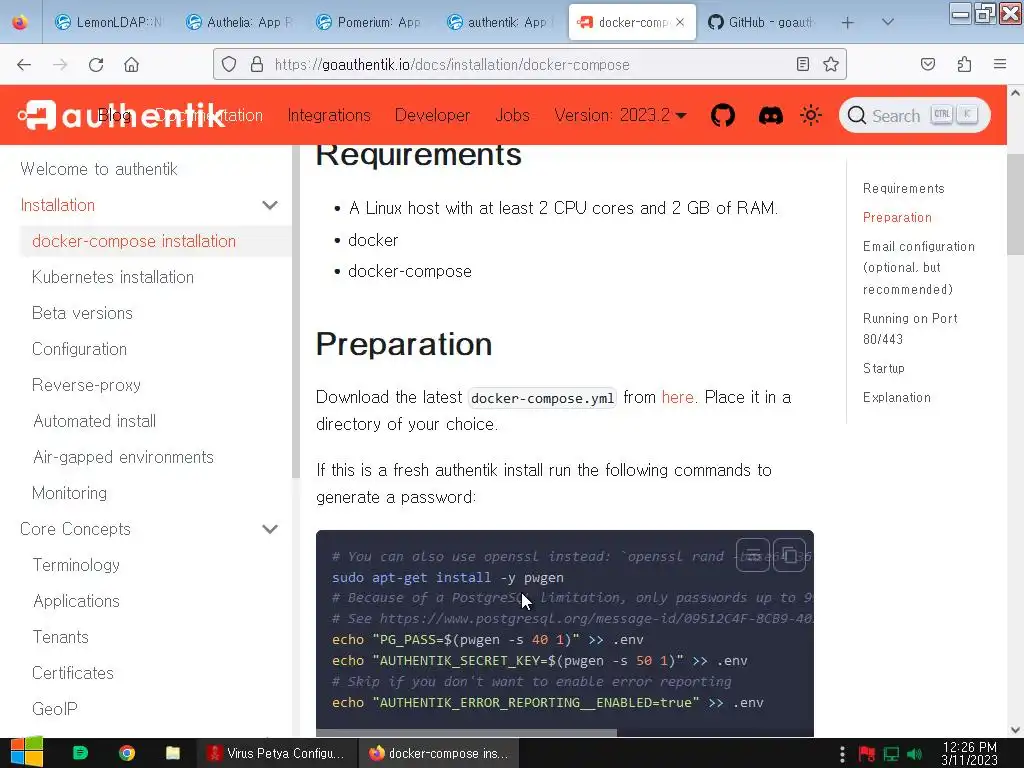This screenshot has width=1024, height=768.
Task: Open tracking protection shield icon
Action: coord(229,64)
